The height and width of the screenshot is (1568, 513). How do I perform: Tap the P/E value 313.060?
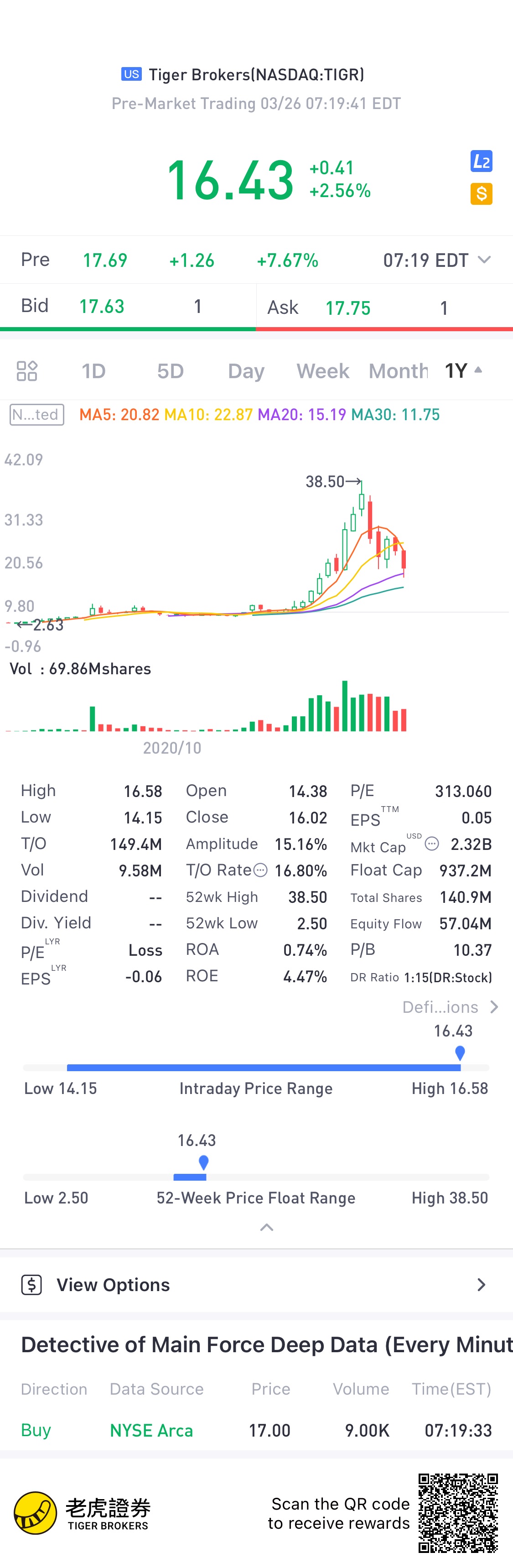tap(463, 792)
